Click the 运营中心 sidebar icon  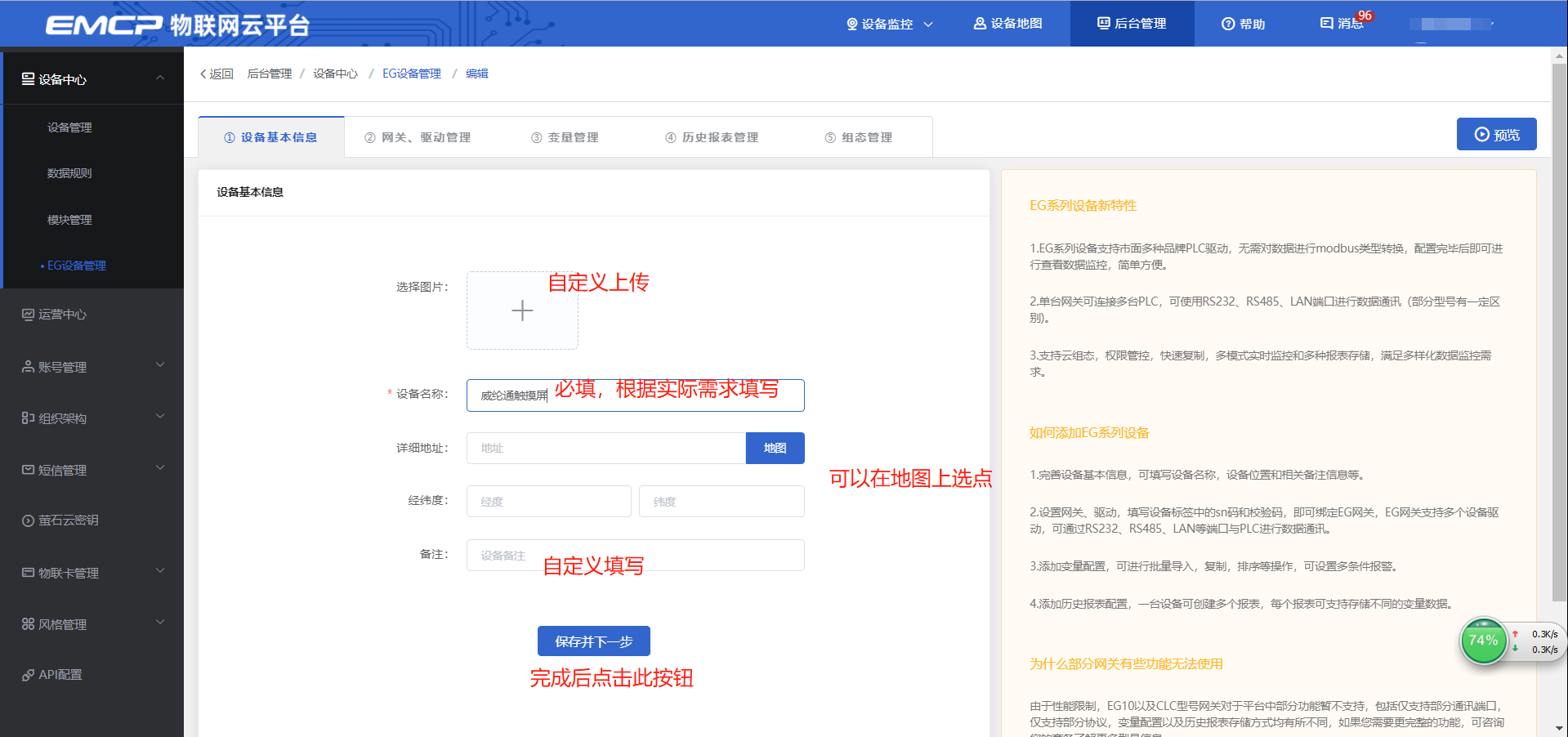point(28,315)
